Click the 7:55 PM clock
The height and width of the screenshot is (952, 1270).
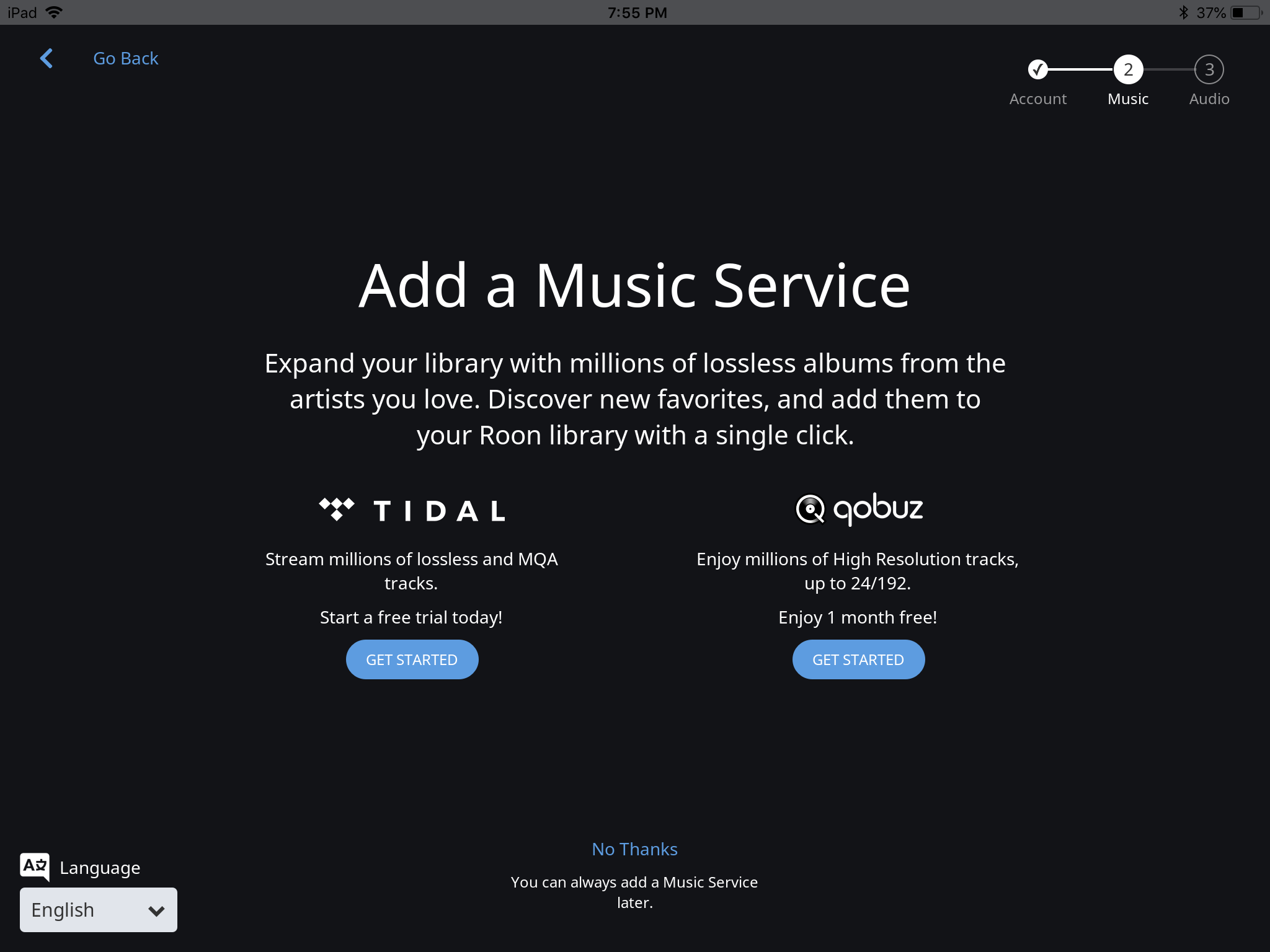pos(637,12)
